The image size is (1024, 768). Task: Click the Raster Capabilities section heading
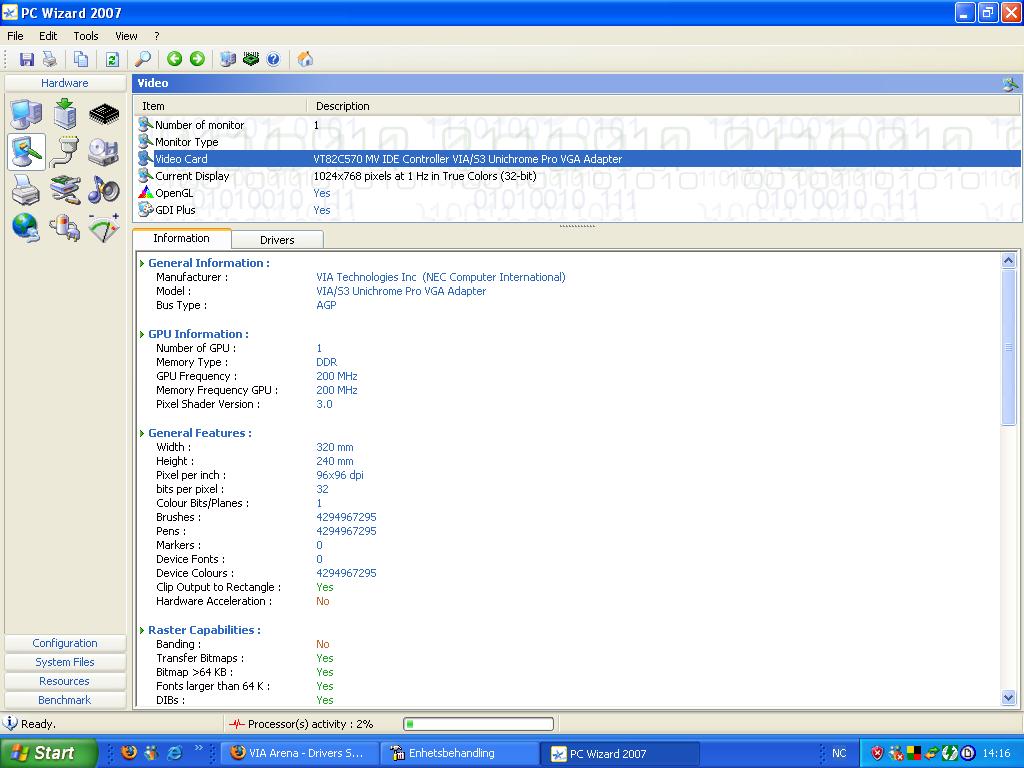[x=204, y=630]
